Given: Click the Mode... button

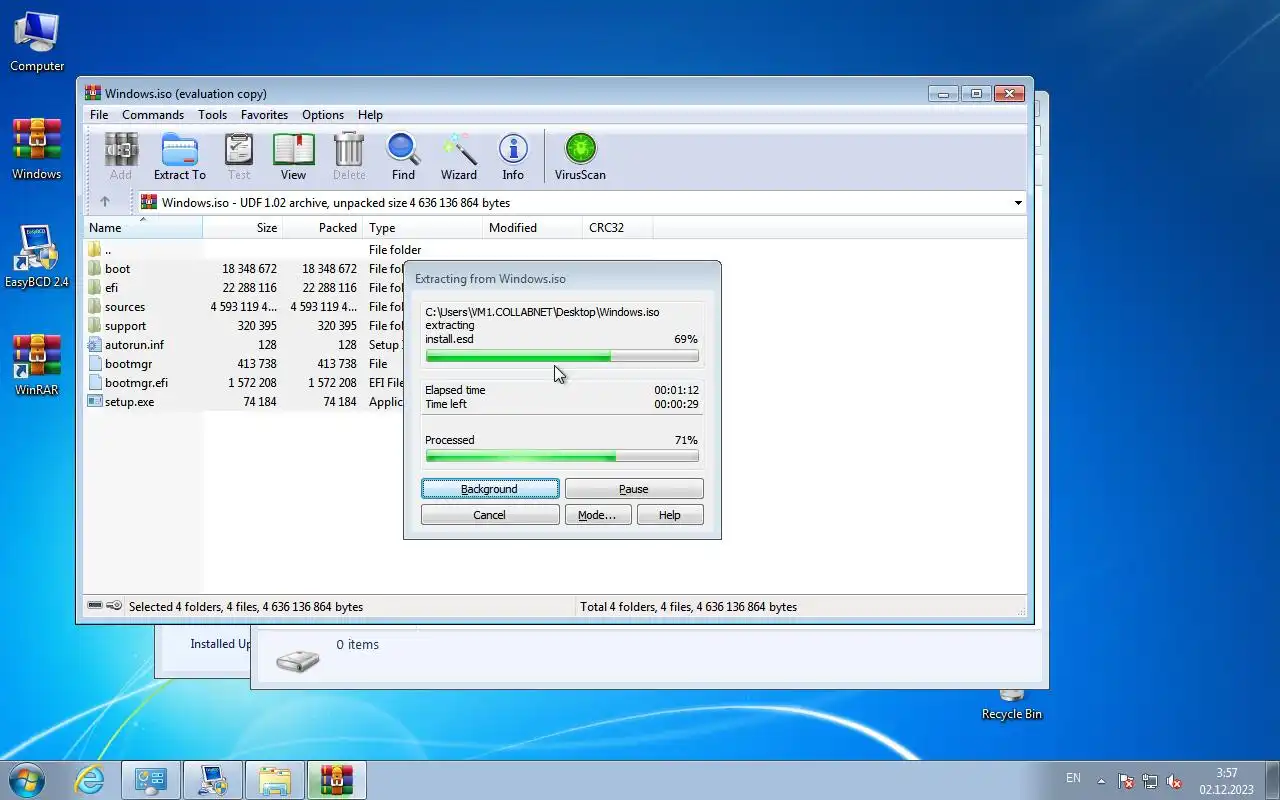Looking at the screenshot, I should (598, 515).
